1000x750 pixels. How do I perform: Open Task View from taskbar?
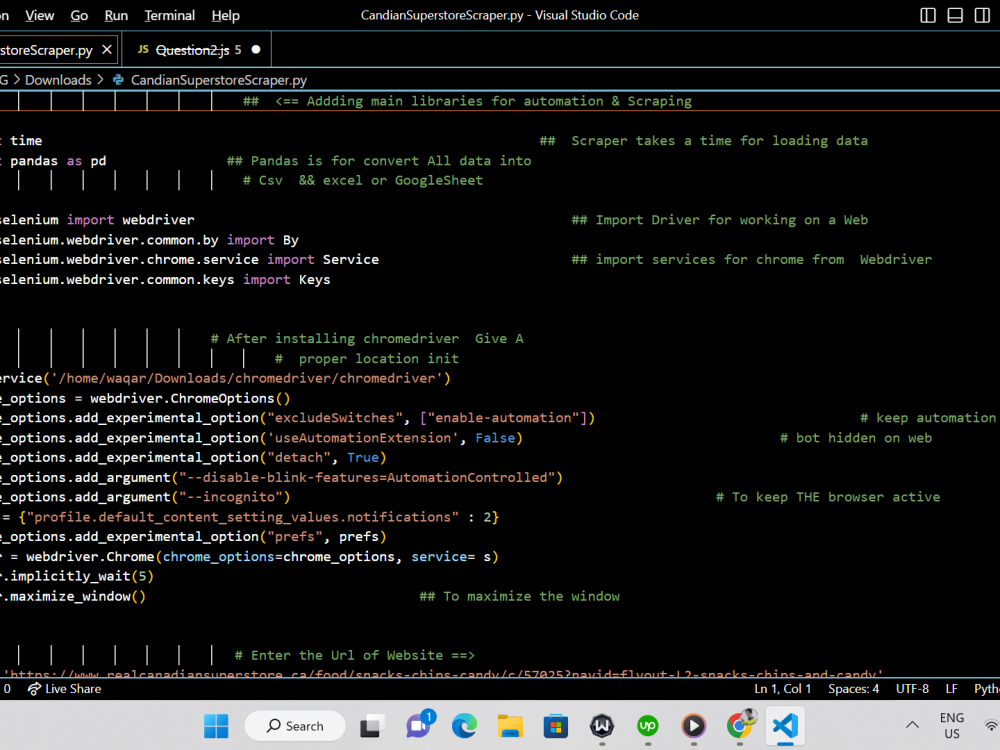(371, 726)
